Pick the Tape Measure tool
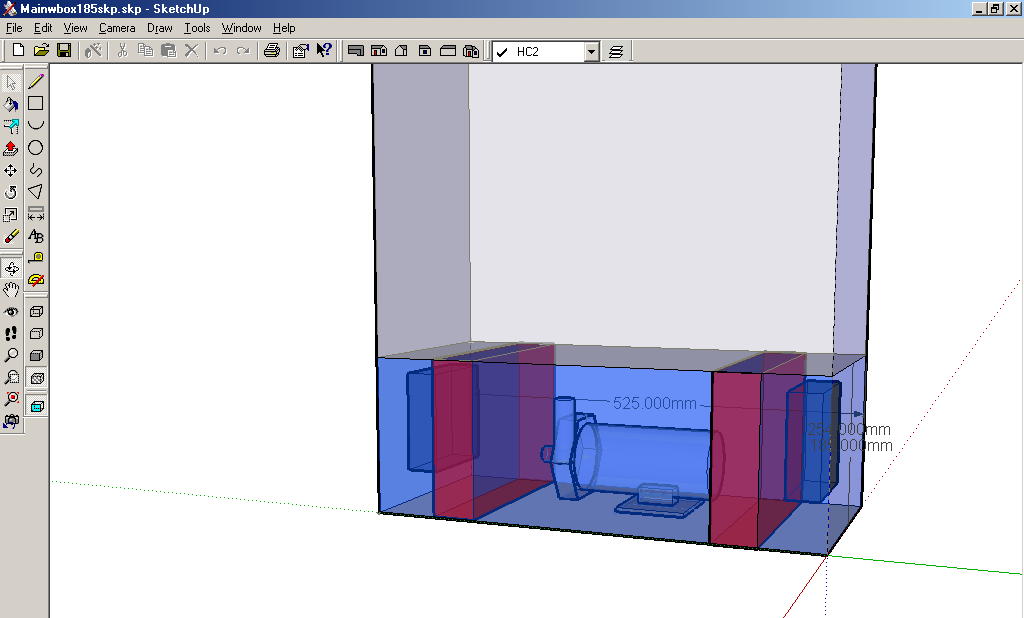1024x618 pixels. (x=36, y=258)
